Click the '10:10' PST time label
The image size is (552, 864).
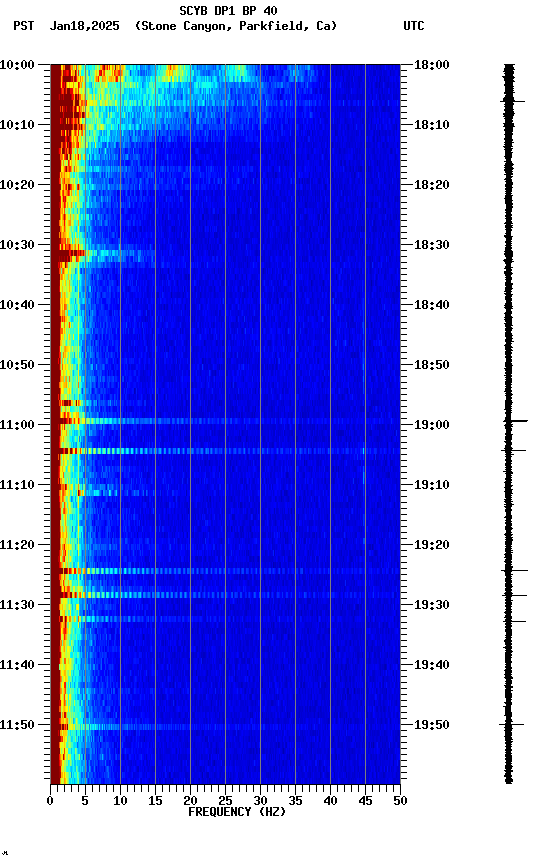[x=17, y=125]
